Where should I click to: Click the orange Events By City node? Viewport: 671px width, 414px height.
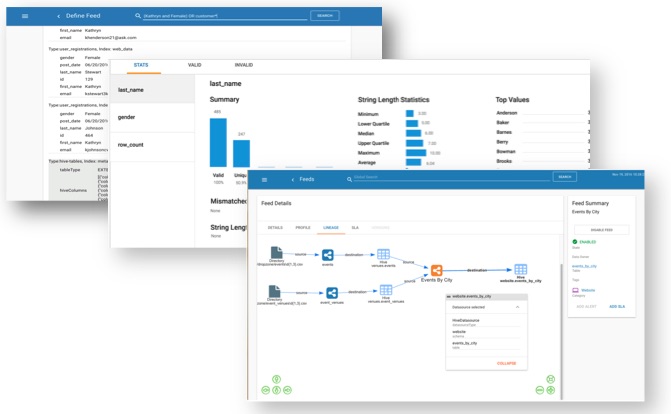436,271
